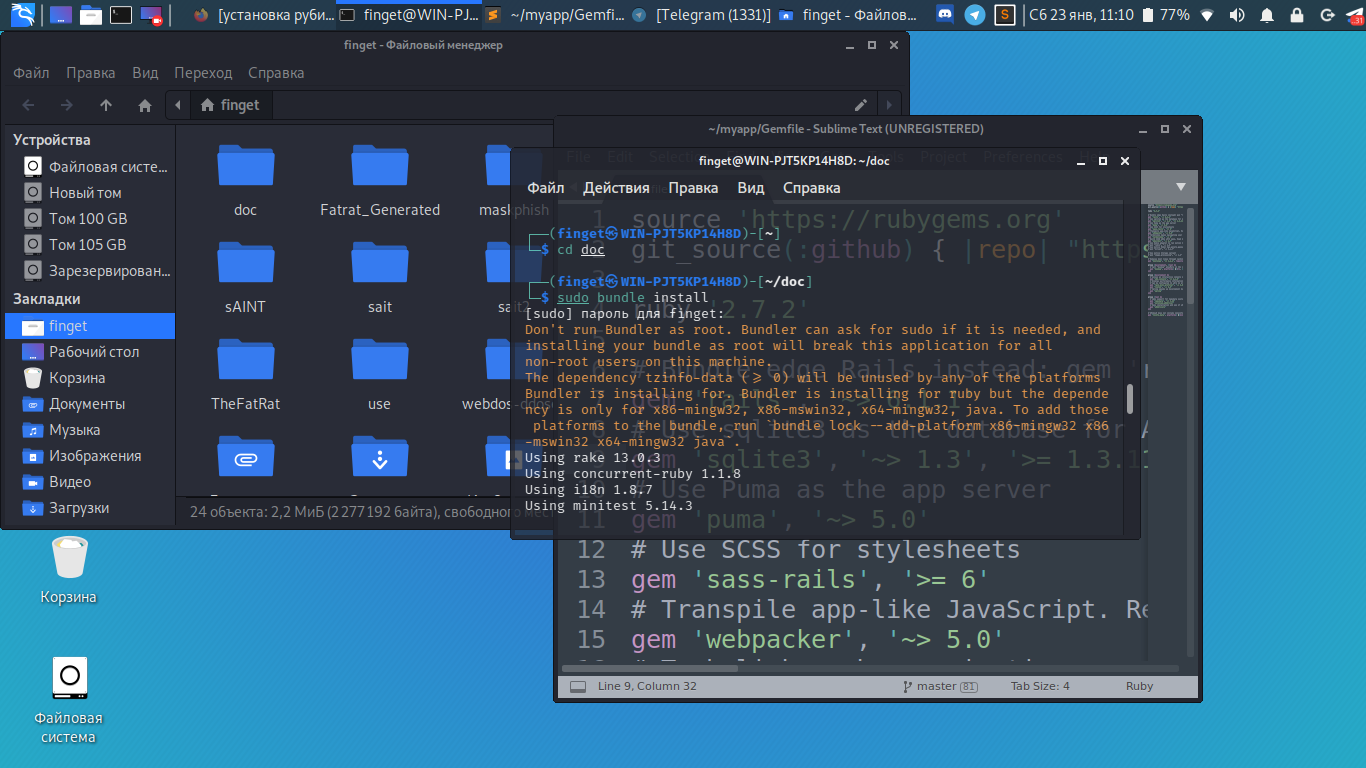Select the finget bookmark in sidebar
The image size is (1366, 768).
tap(88, 326)
